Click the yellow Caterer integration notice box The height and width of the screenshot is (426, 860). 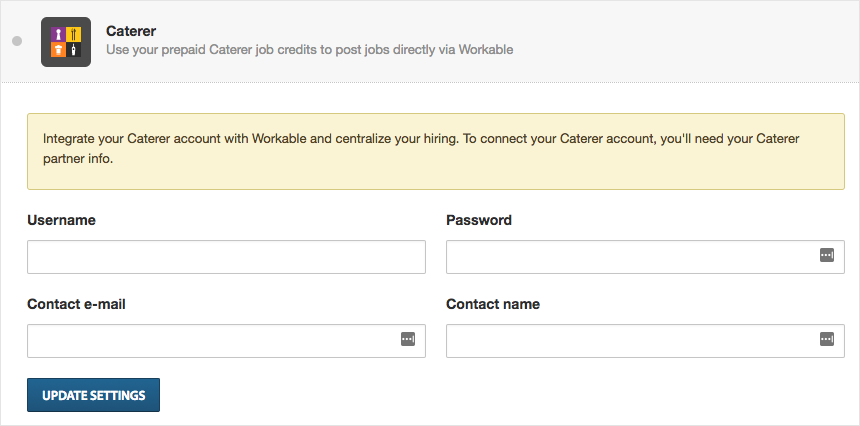click(435, 151)
